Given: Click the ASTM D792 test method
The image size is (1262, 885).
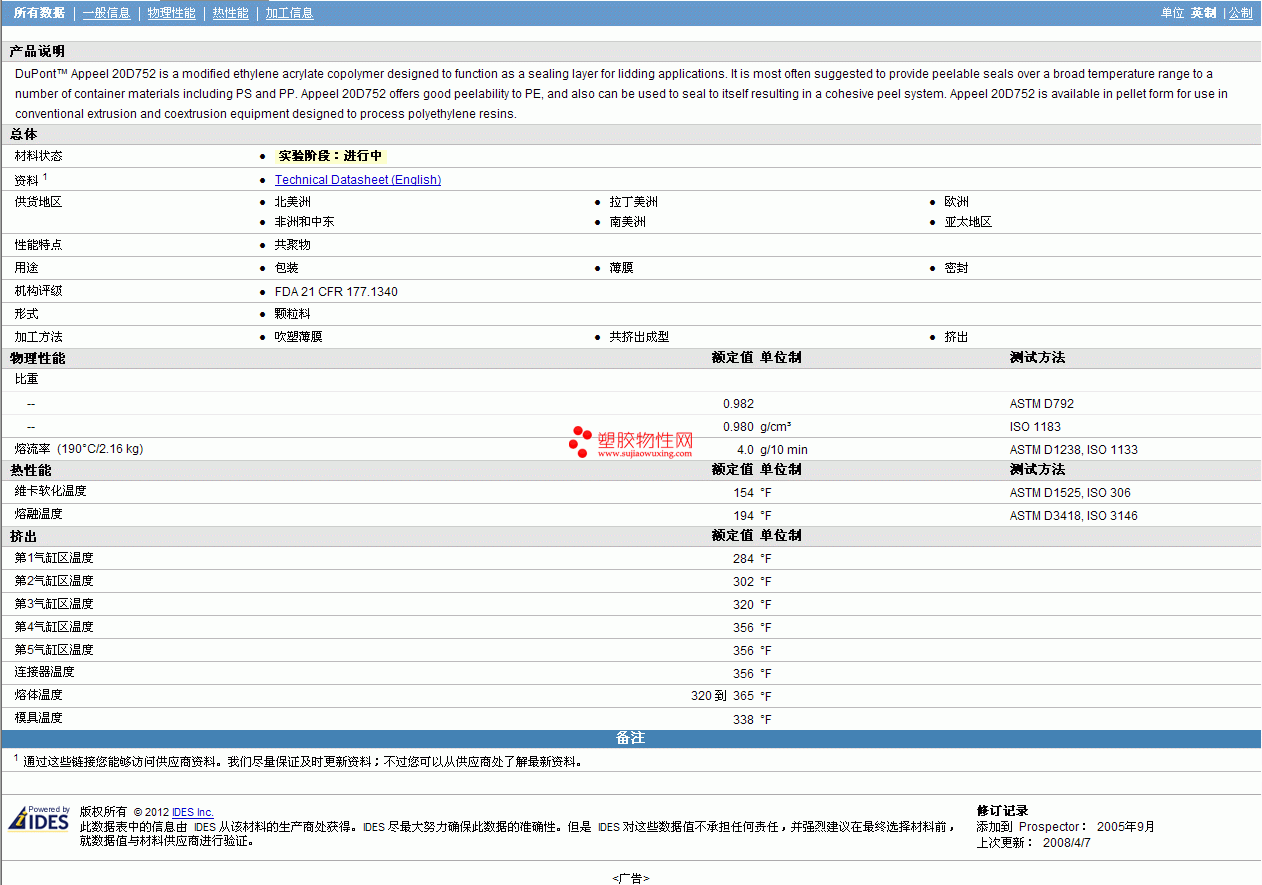Looking at the screenshot, I should click(1042, 404).
